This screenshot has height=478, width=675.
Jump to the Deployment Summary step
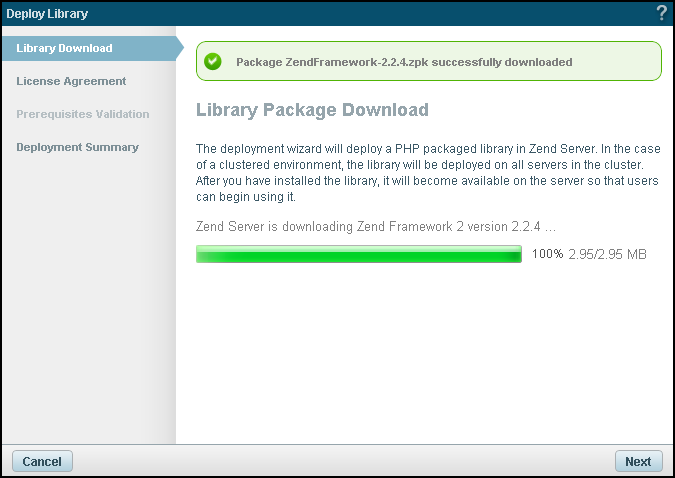tap(77, 147)
